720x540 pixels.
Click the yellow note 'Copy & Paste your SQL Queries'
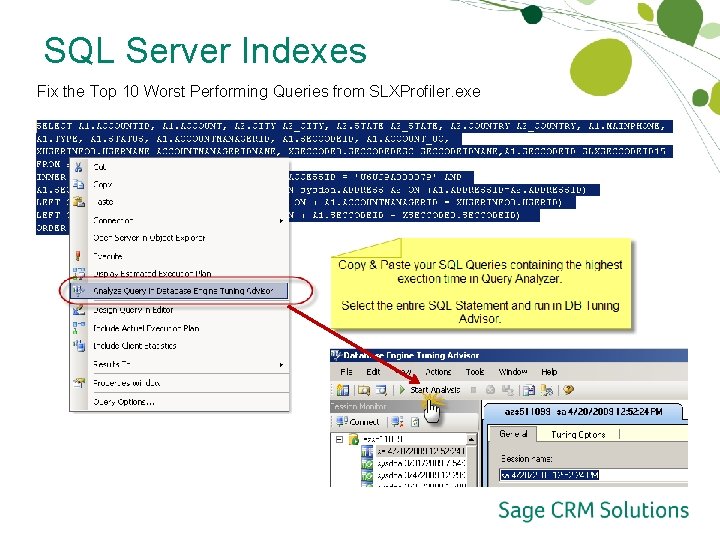tap(480, 271)
